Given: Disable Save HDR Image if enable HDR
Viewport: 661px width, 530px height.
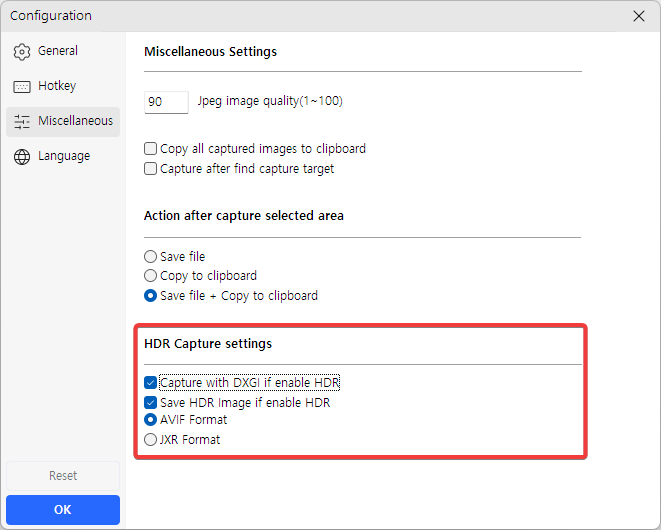Looking at the screenshot, I should click(151, 403).
